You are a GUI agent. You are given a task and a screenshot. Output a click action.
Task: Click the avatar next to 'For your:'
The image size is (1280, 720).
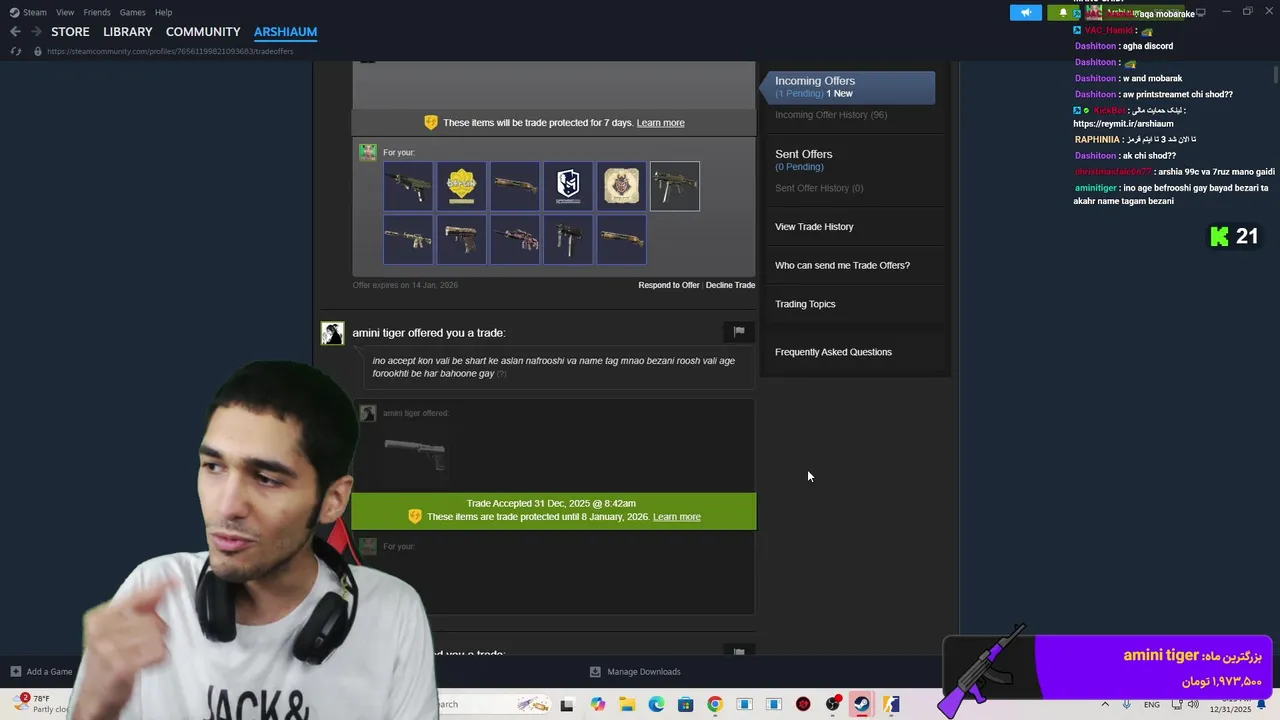tap(368, 152)
